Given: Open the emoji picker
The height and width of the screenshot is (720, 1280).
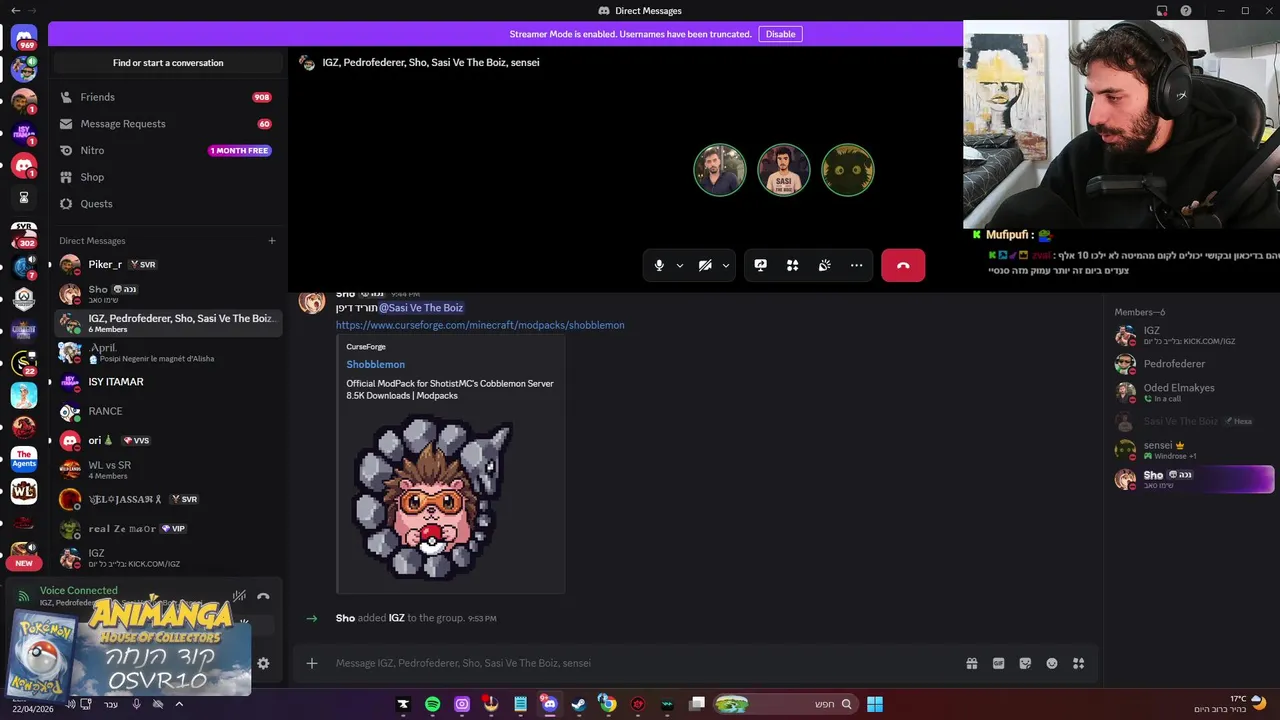Looking at the screenshot, I should click(x=1052, y=663).
